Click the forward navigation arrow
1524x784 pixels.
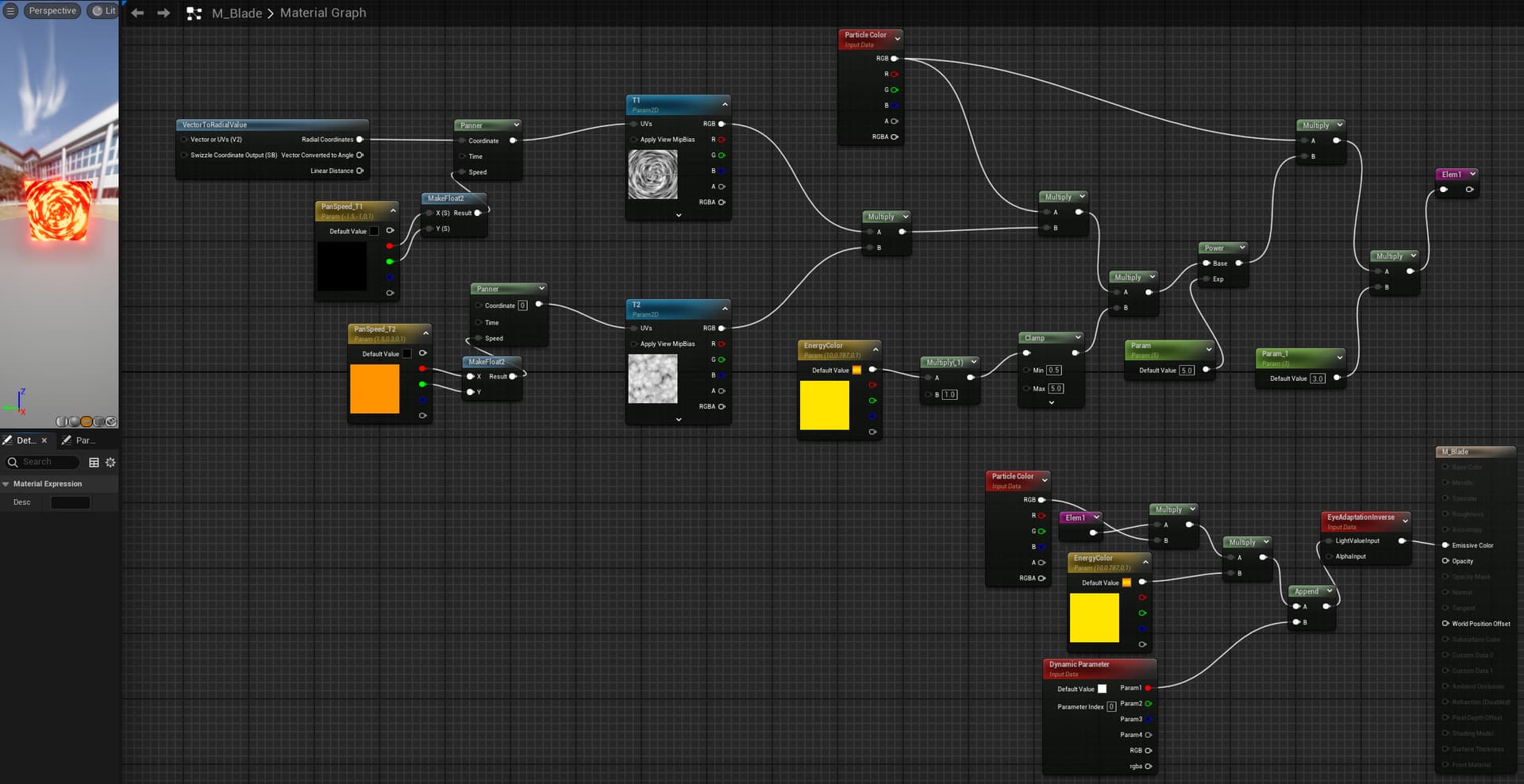click(x=164, y=13)
